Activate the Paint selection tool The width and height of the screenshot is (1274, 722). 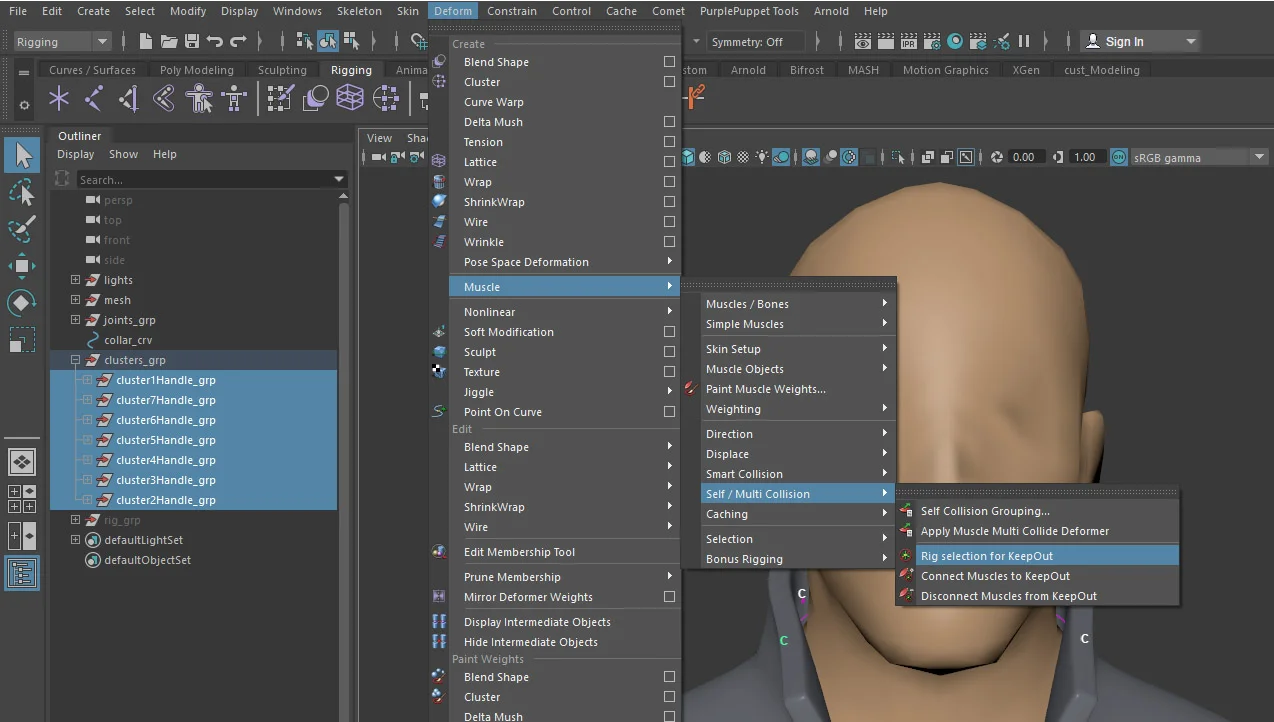(x=23, y=229)
